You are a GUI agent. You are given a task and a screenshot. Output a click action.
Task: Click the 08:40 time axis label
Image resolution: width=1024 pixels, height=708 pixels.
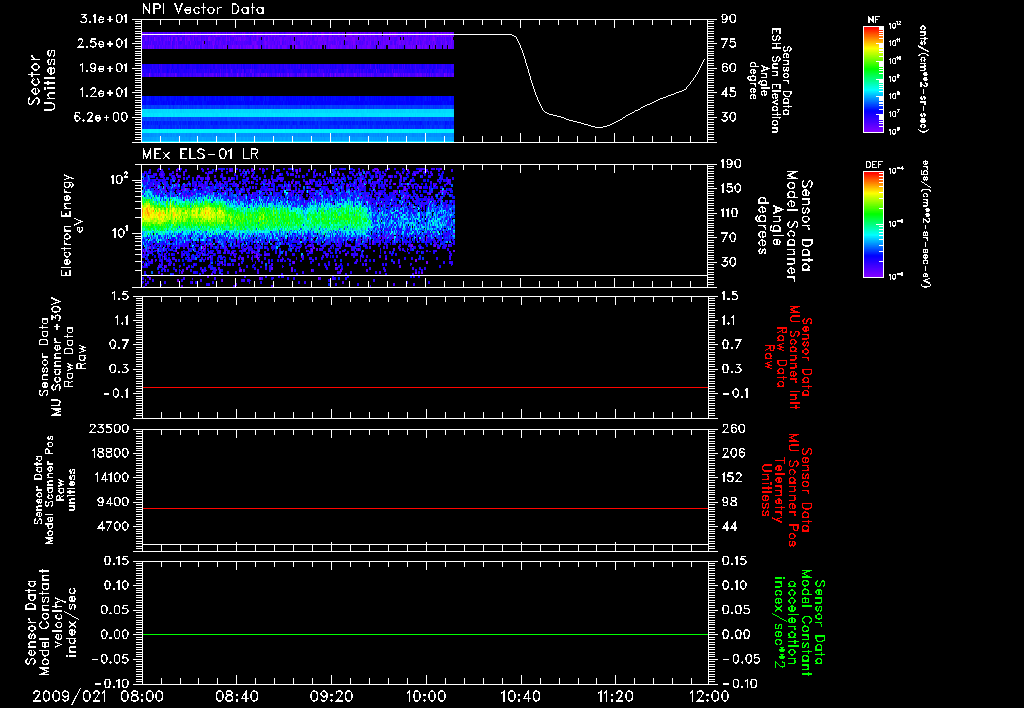237,696
